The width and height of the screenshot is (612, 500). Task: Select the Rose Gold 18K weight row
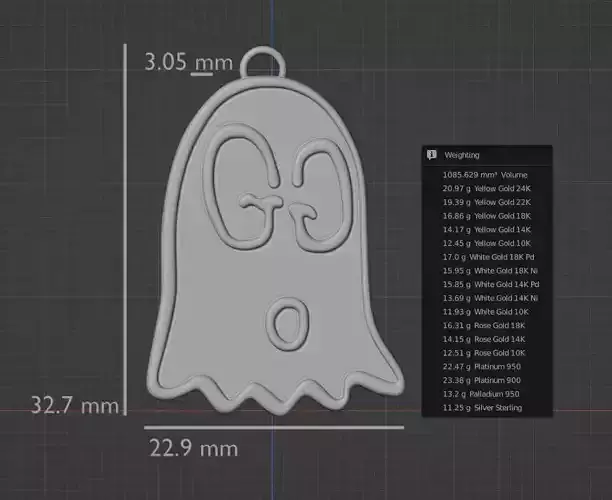pyautogui.click(x=484, y=326)
